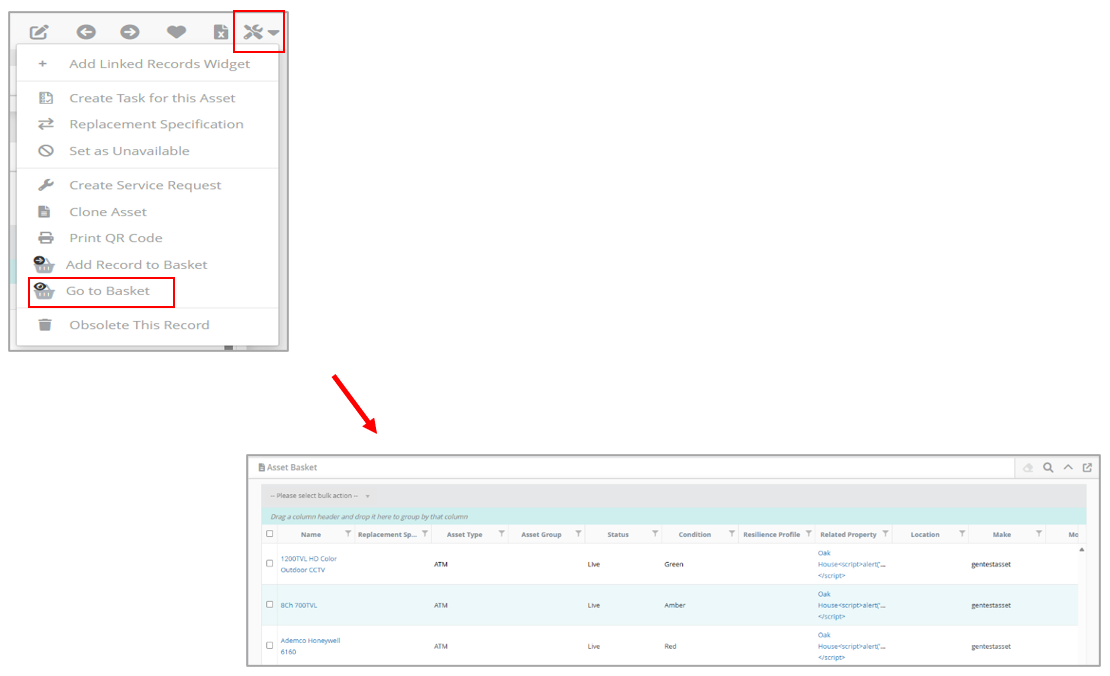Open filter for Location column

click(x=962, y=534)
